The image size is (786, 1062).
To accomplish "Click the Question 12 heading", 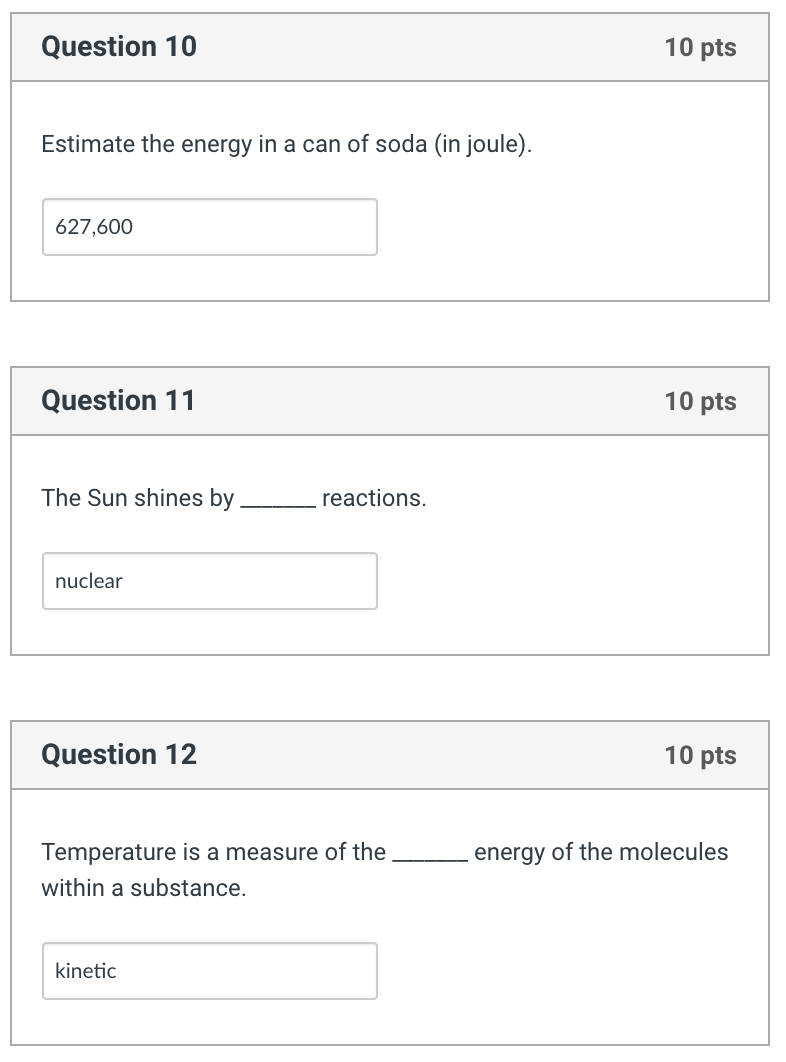I will 119,755.
